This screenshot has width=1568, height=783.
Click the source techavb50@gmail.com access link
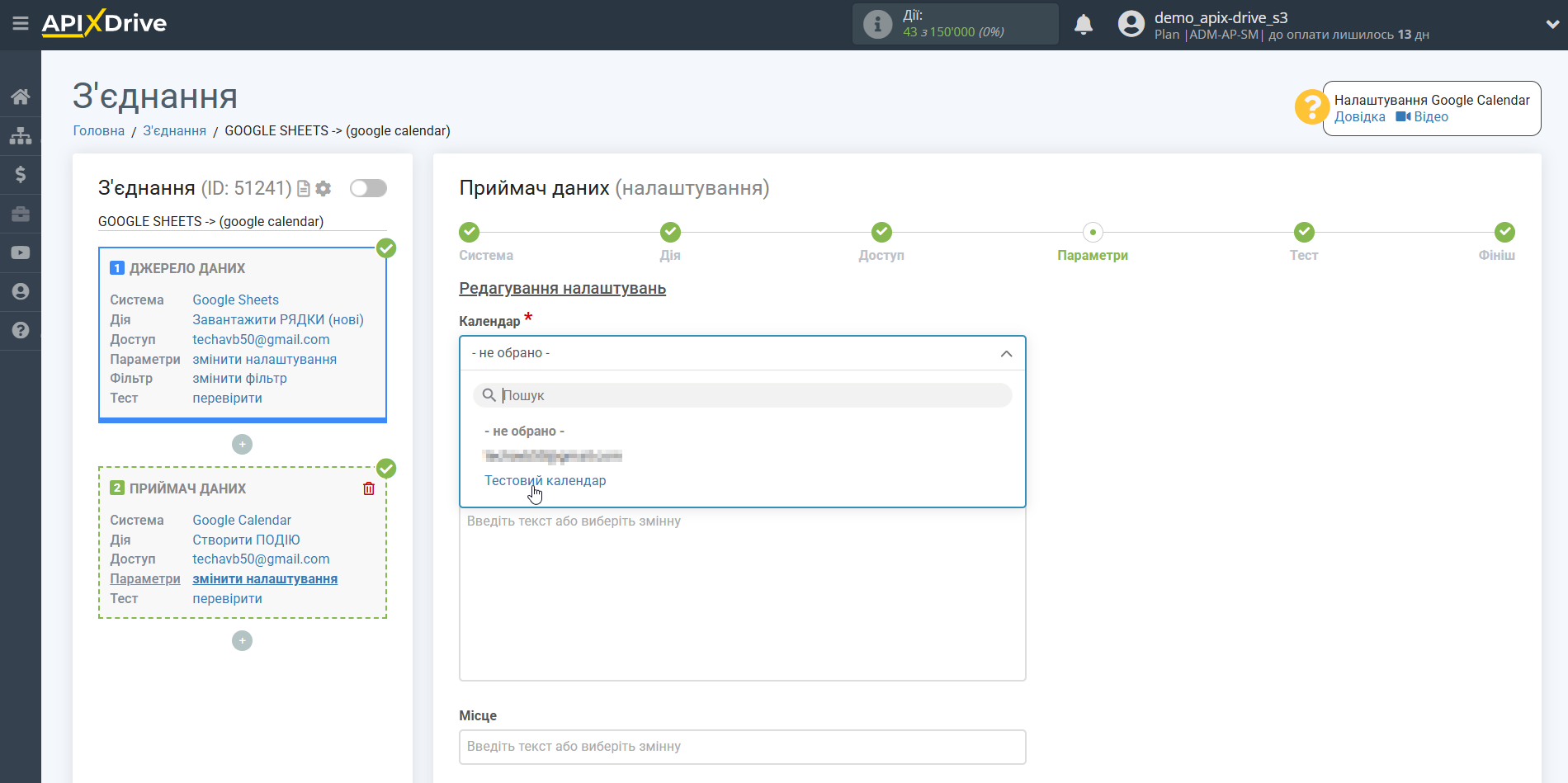[x=261, y=340]
